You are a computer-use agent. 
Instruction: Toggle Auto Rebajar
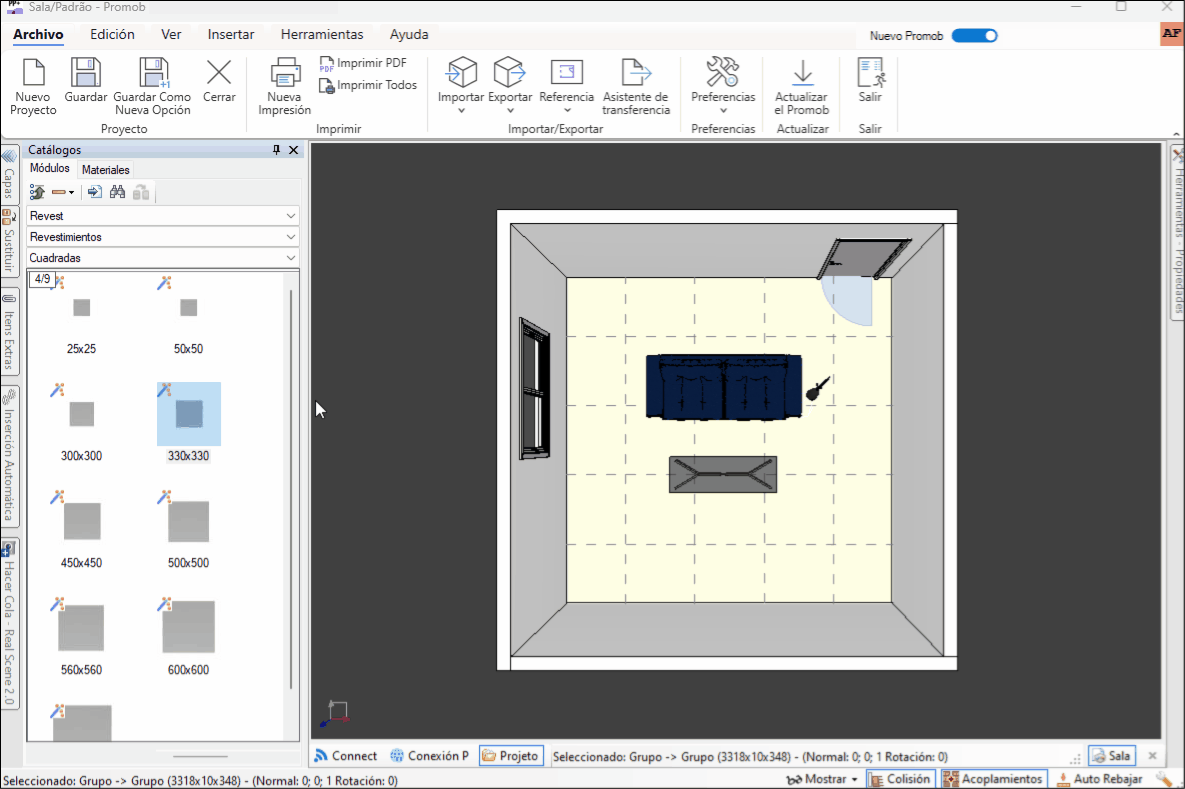pyautogui.click(x=1100, y=779)
